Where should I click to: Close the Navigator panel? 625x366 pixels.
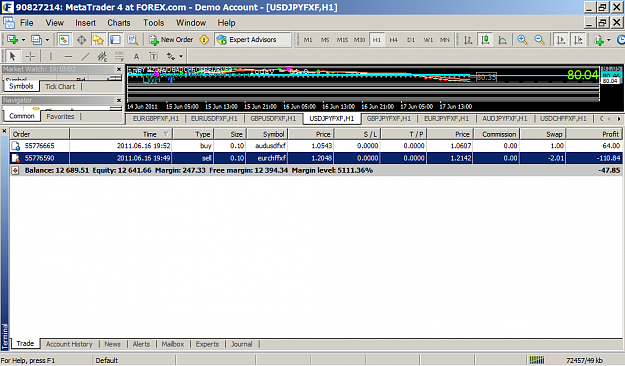click(x=118, y=100)
